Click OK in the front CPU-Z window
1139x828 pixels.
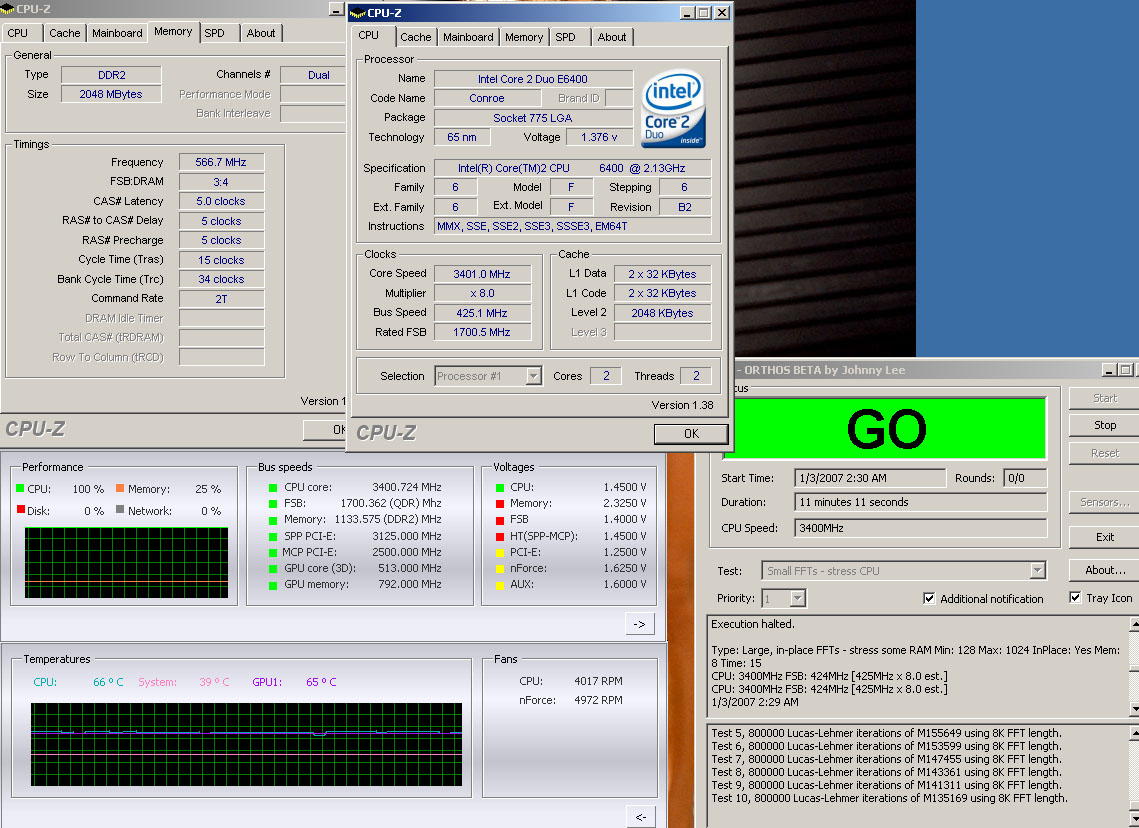tap(691, 434)
